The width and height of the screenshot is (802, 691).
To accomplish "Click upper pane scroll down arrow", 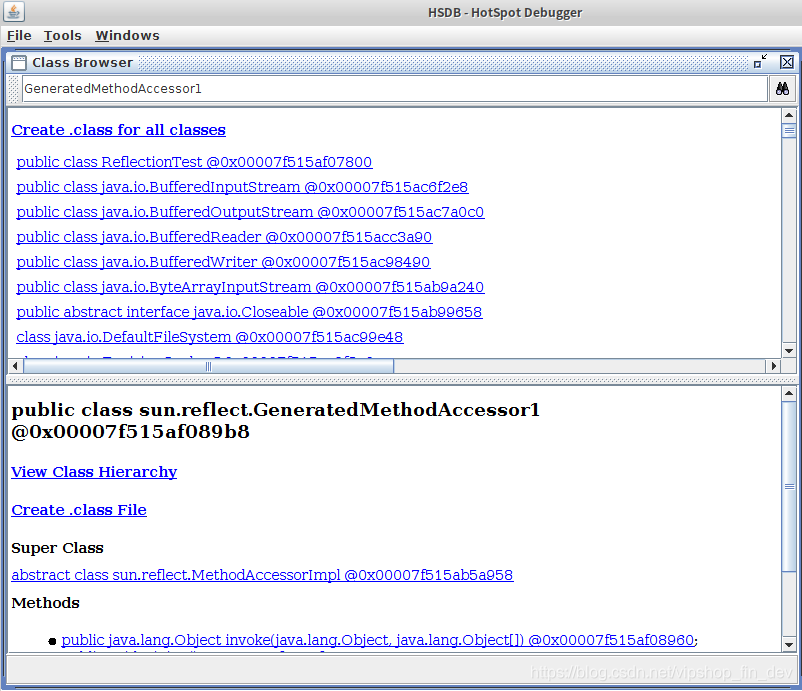I will [x=789, y=351].
